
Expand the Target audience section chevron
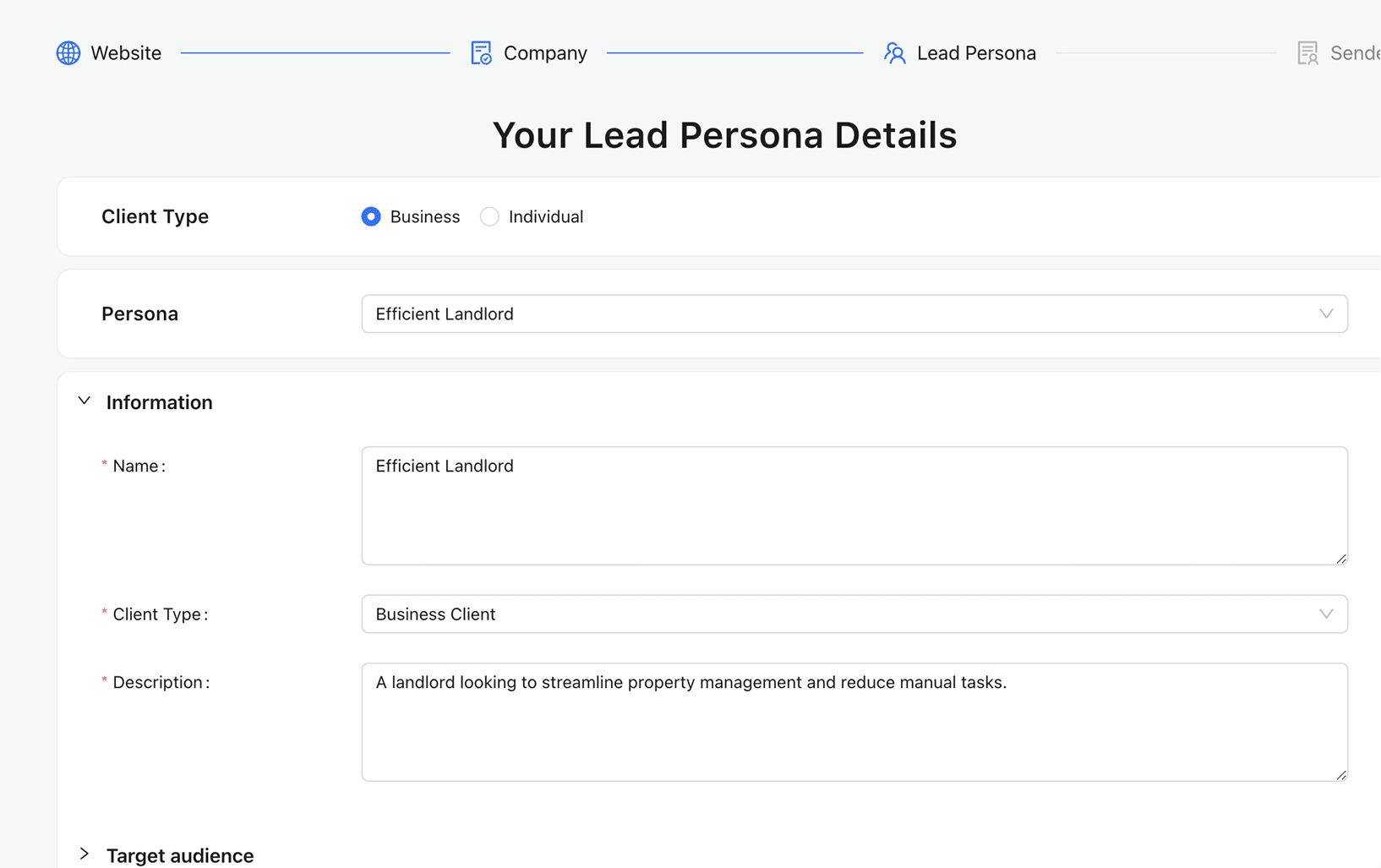coord(85,854)
